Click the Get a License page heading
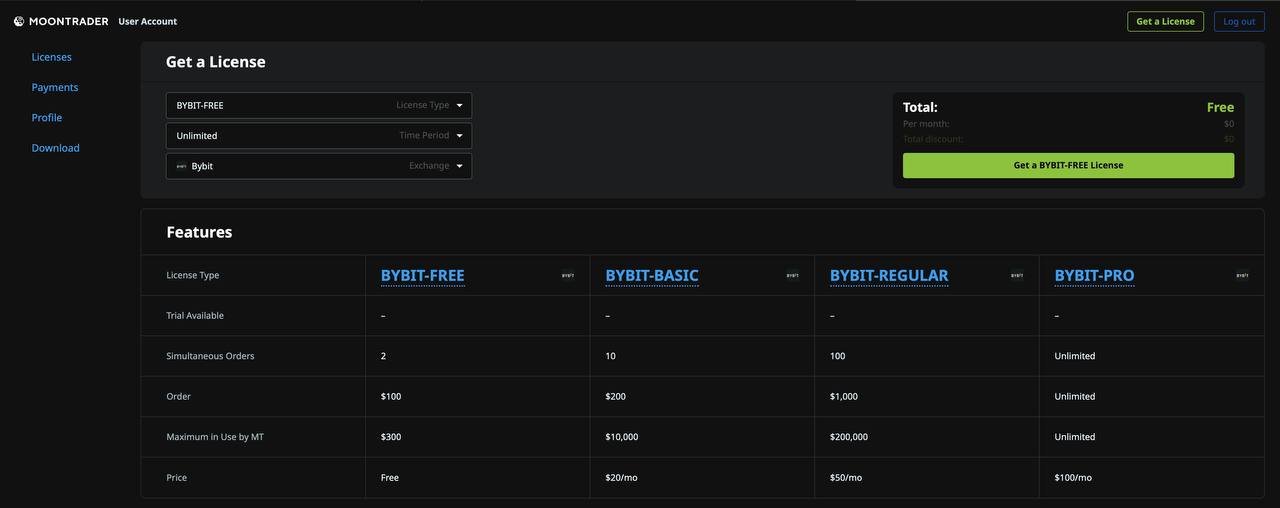The height and width of the screenshot is (508, 1280). [x=216, y=62]
